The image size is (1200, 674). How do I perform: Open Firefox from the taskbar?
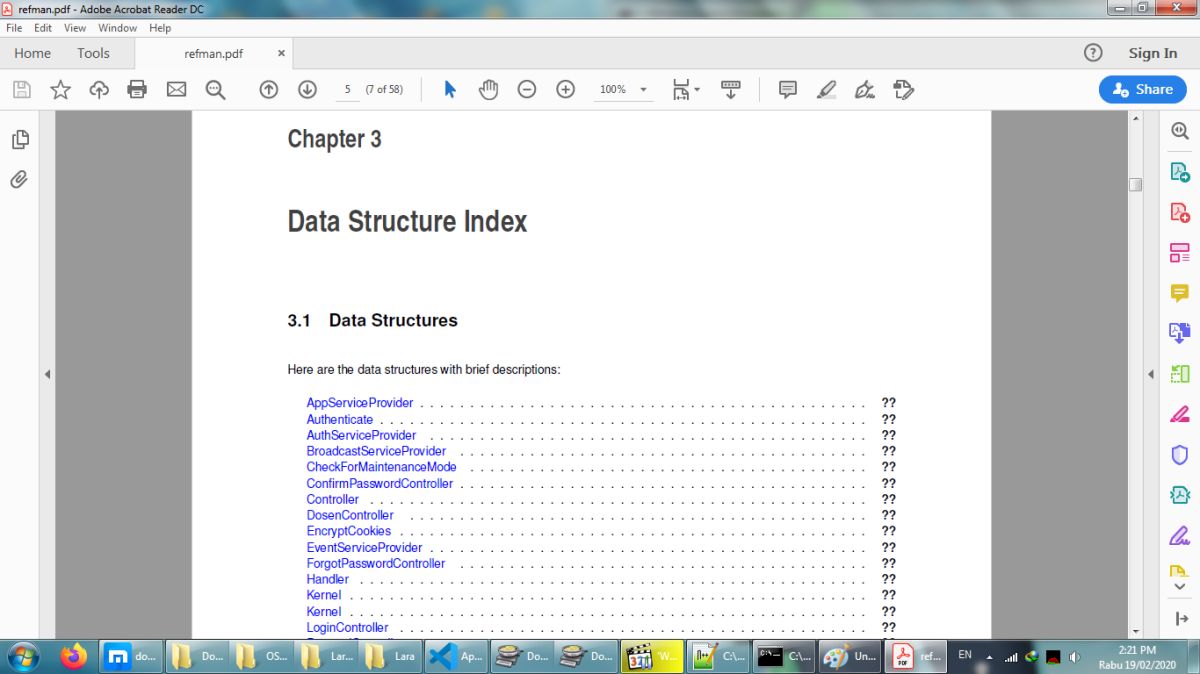[74, 657]
